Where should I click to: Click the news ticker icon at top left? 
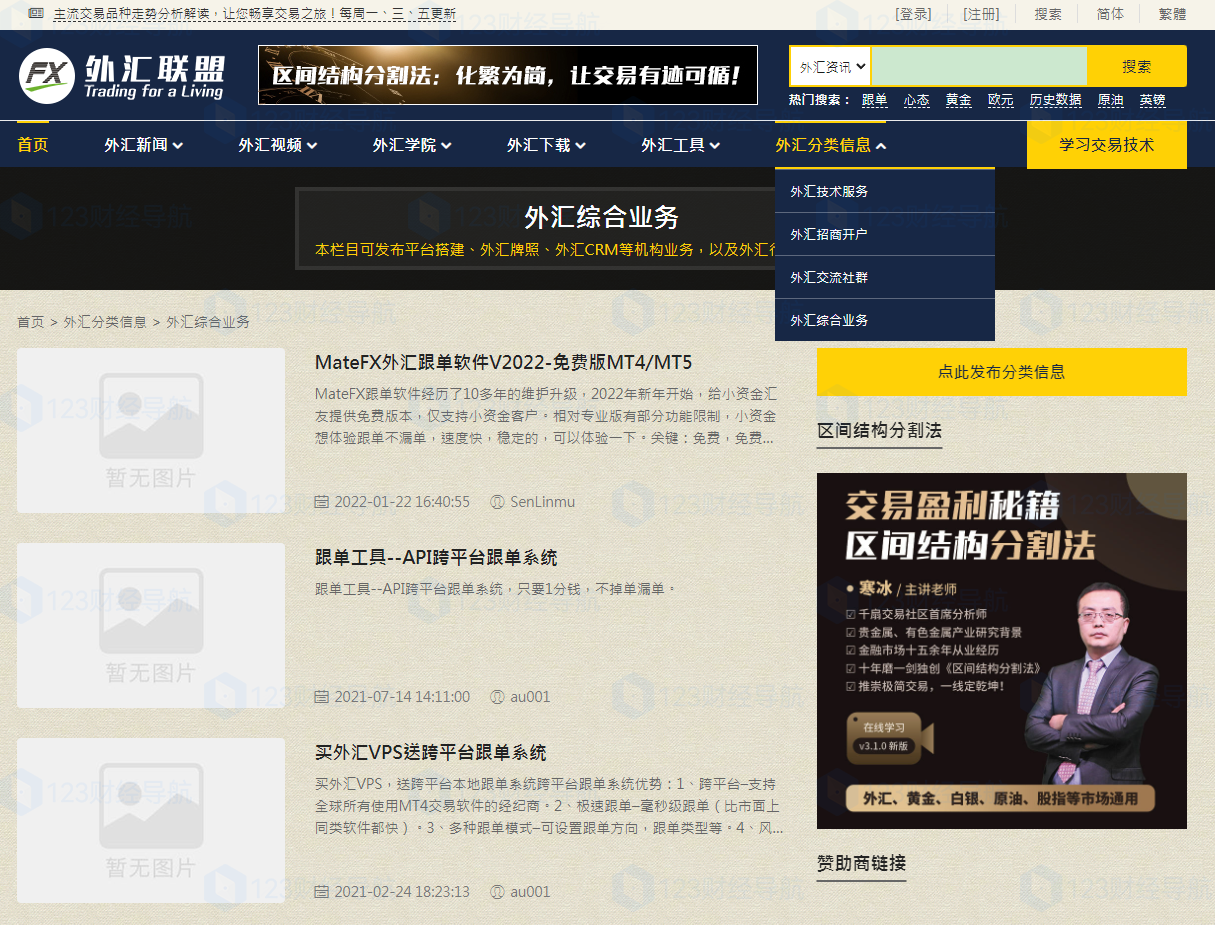point(36,14)
